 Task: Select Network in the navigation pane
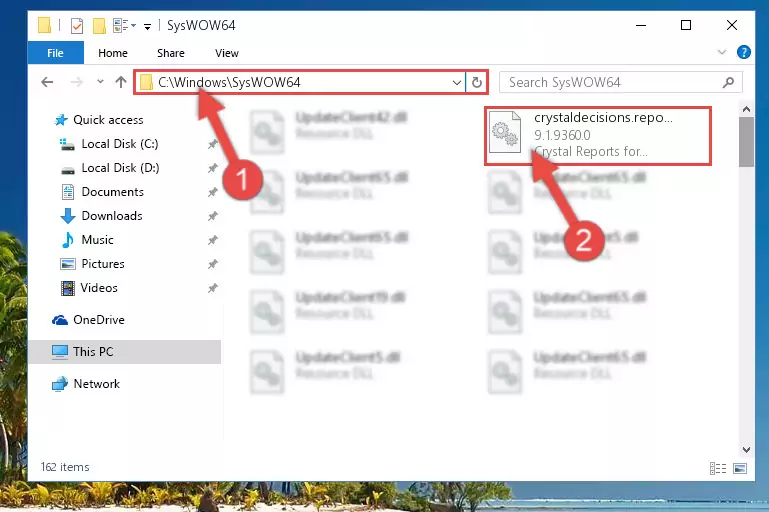click(96, 384)
